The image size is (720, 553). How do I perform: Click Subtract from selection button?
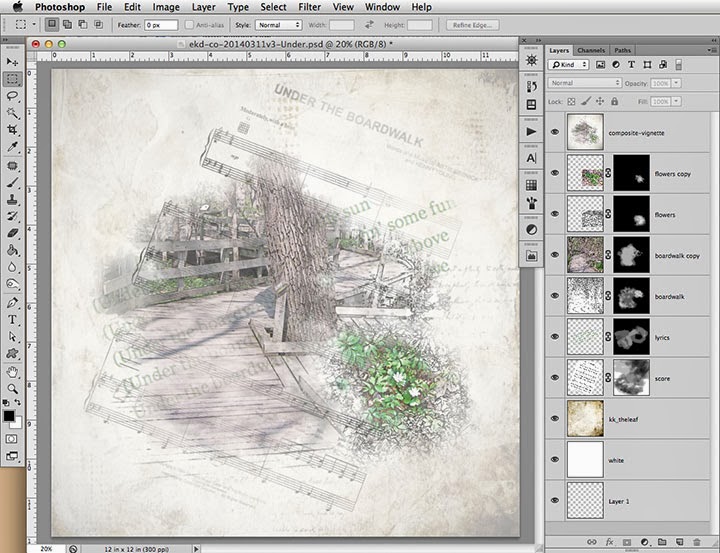83,24
